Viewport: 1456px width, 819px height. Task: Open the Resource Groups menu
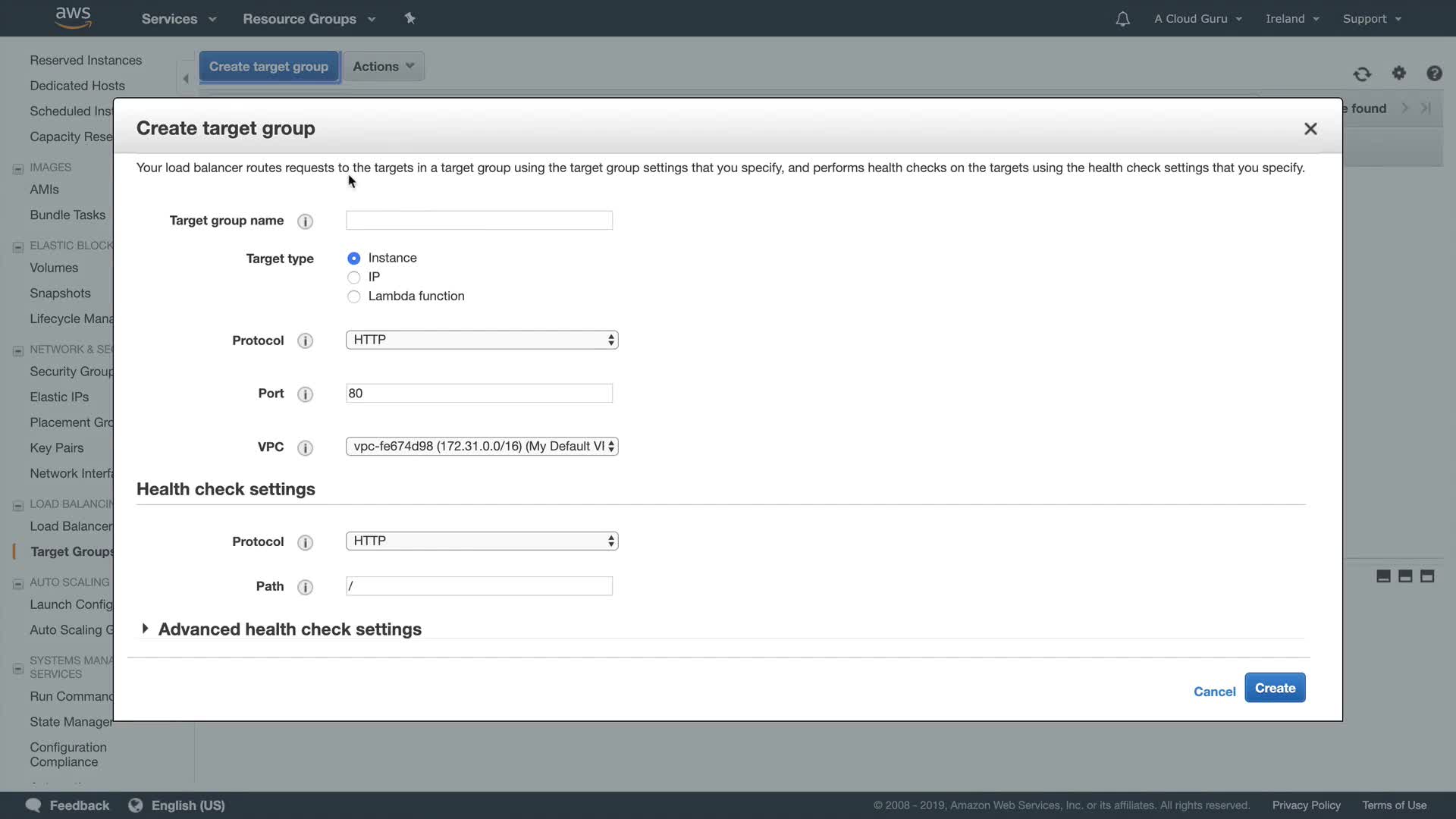point(309,19)
